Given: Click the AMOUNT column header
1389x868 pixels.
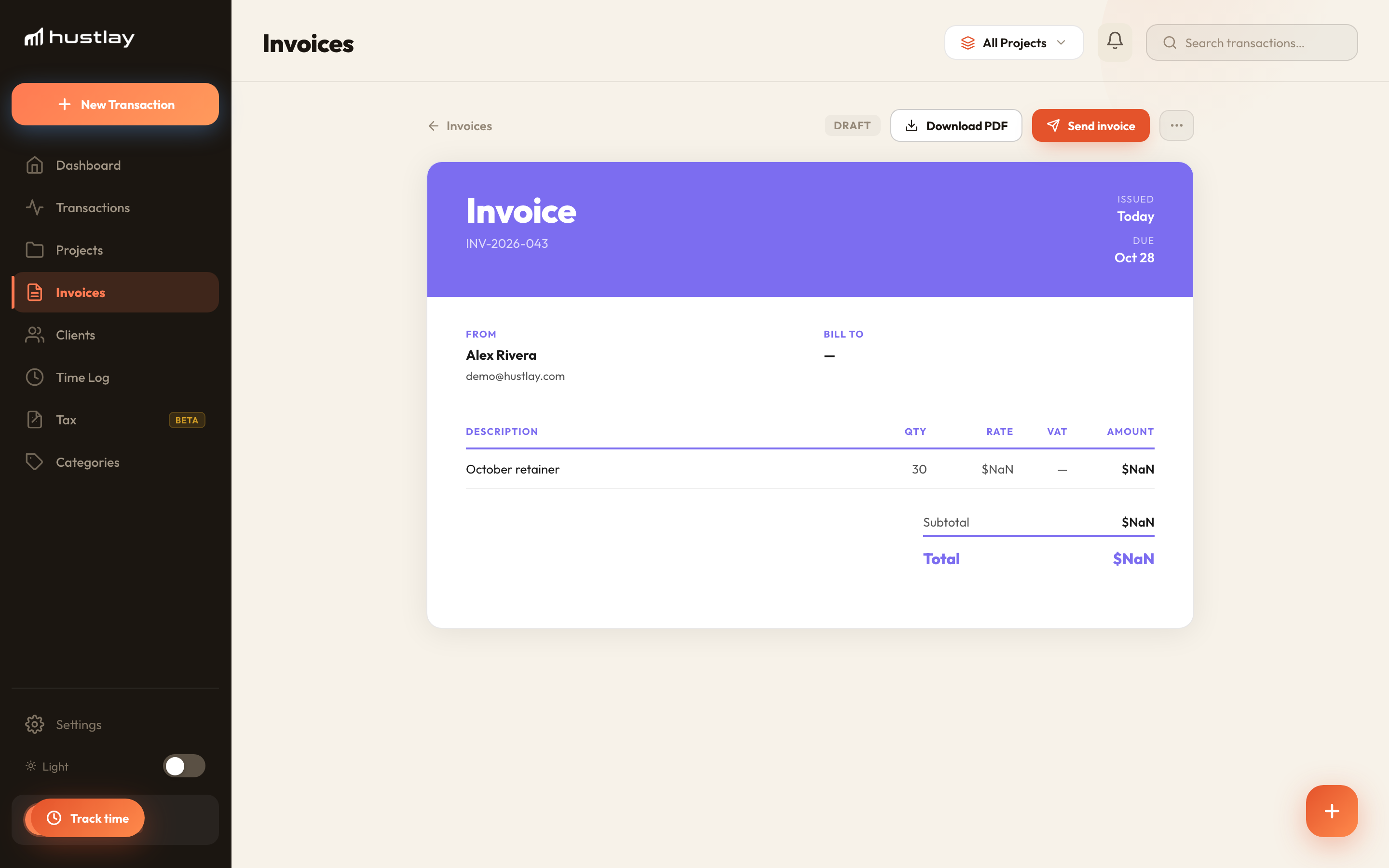Looking at the screenshot, I should pyautogui.click(x=1130, y=431).
